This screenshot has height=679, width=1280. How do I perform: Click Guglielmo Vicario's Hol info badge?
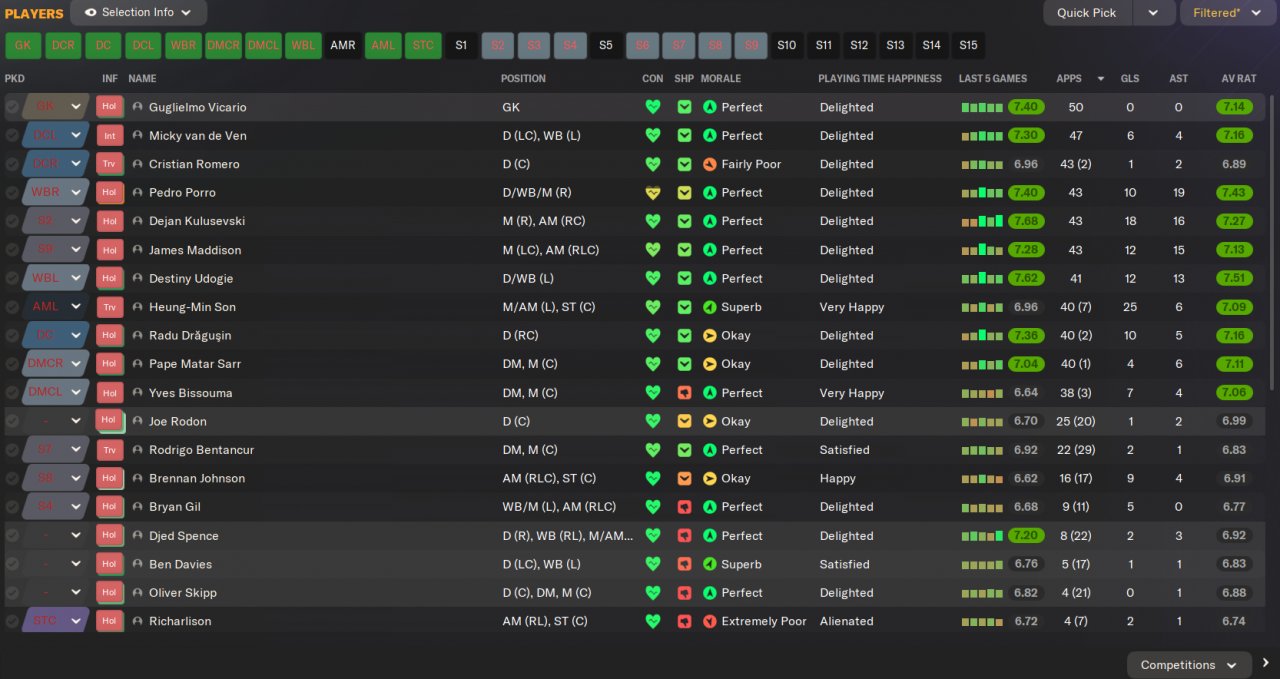(109, 107)
